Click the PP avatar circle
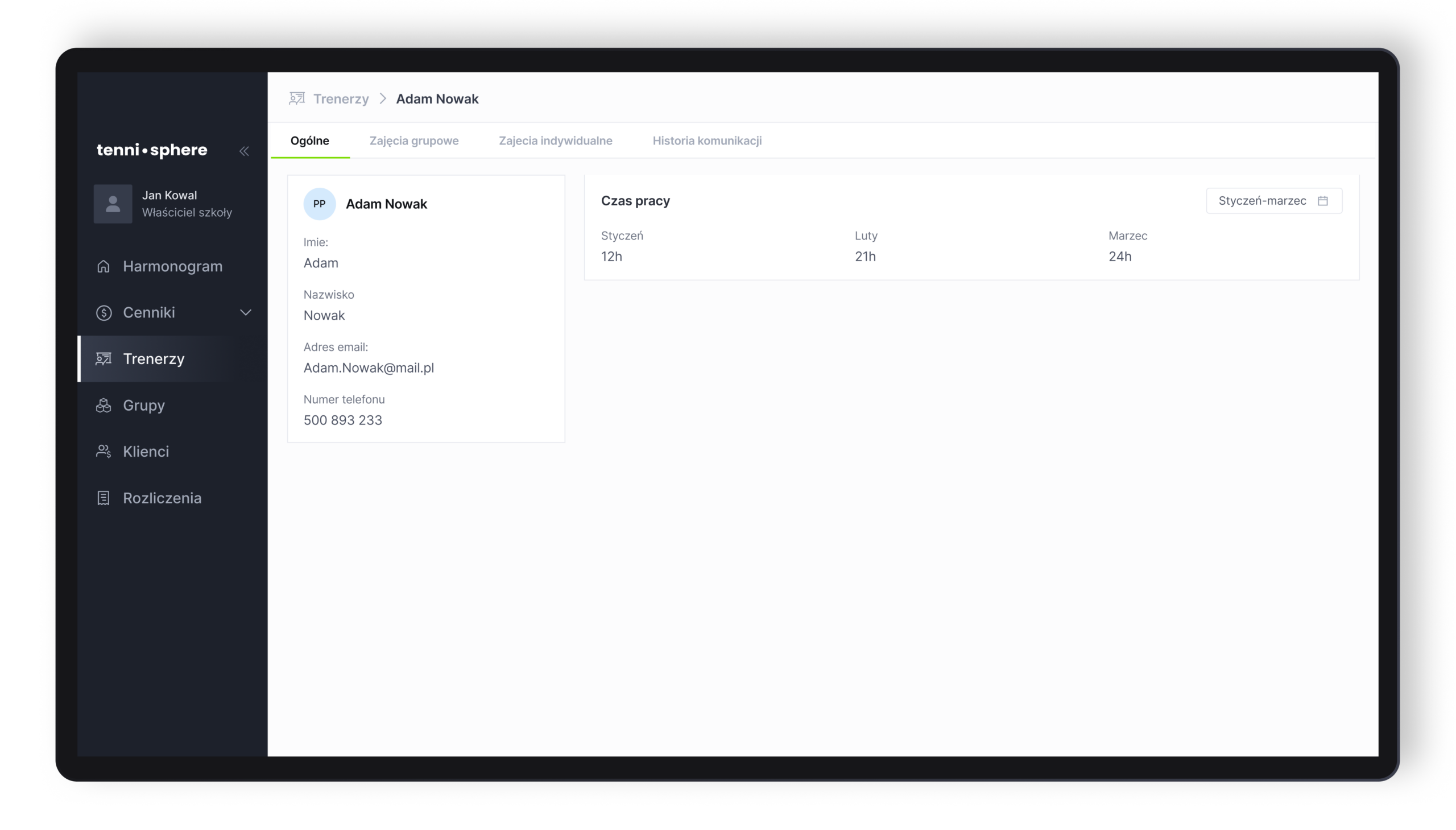This screenshot has width=1456, height=830. coord(319,204)
